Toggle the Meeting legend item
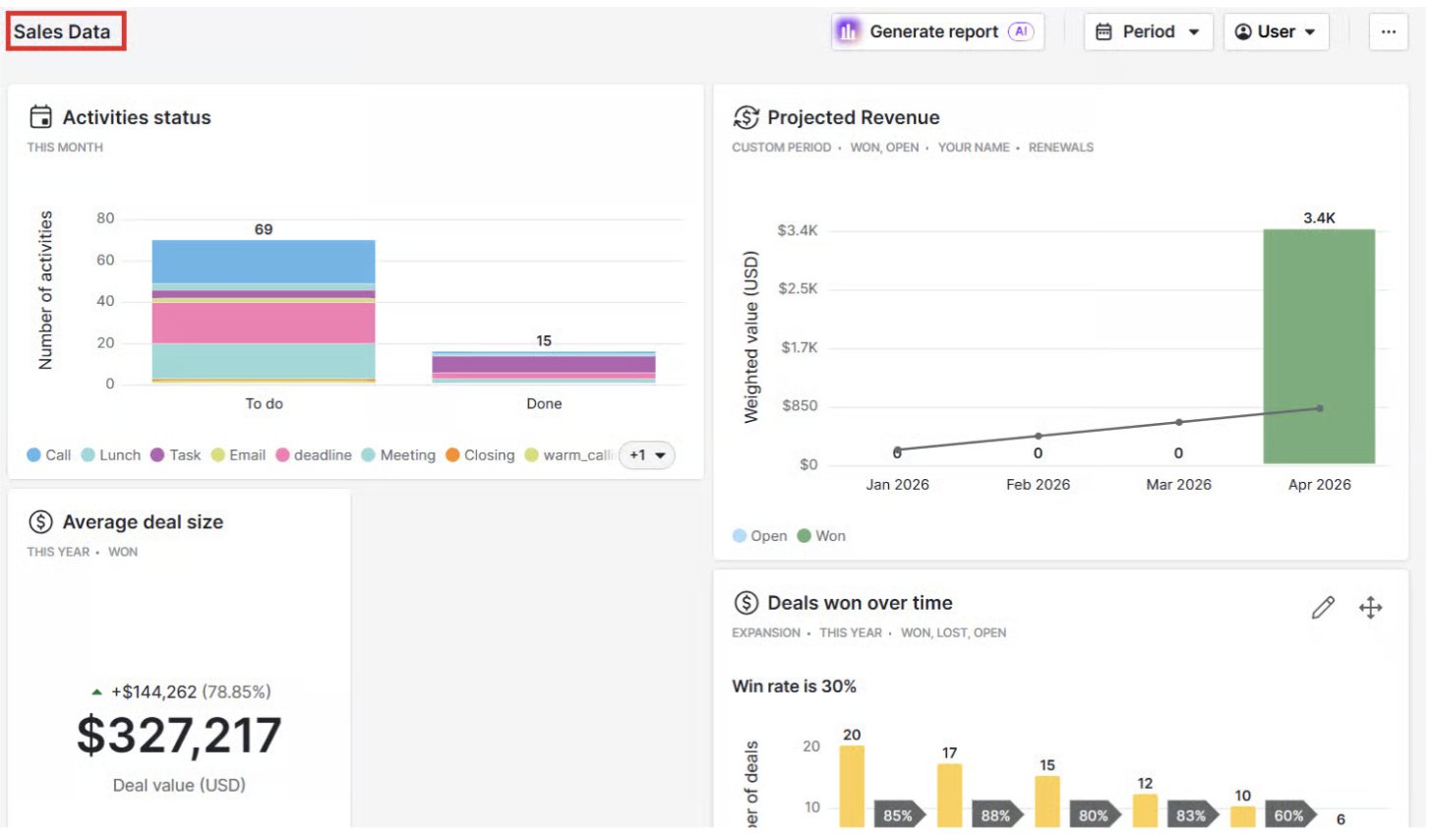The height and width of the screenshot is (840, 1432). pos(398,455)
